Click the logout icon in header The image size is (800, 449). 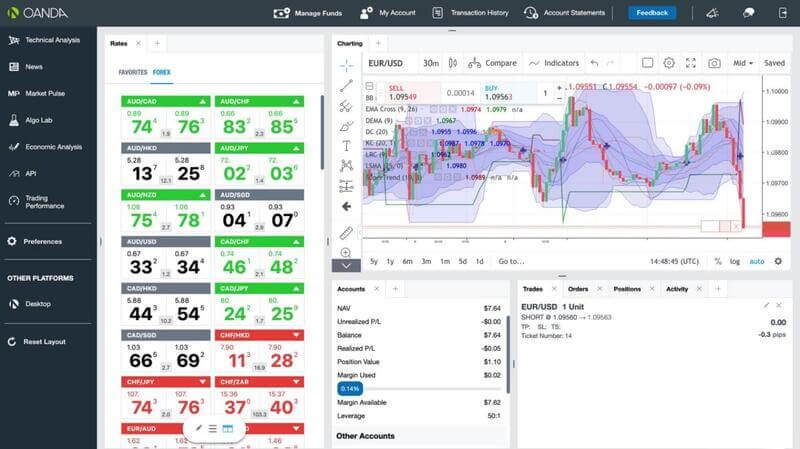[x=783, y=13]
